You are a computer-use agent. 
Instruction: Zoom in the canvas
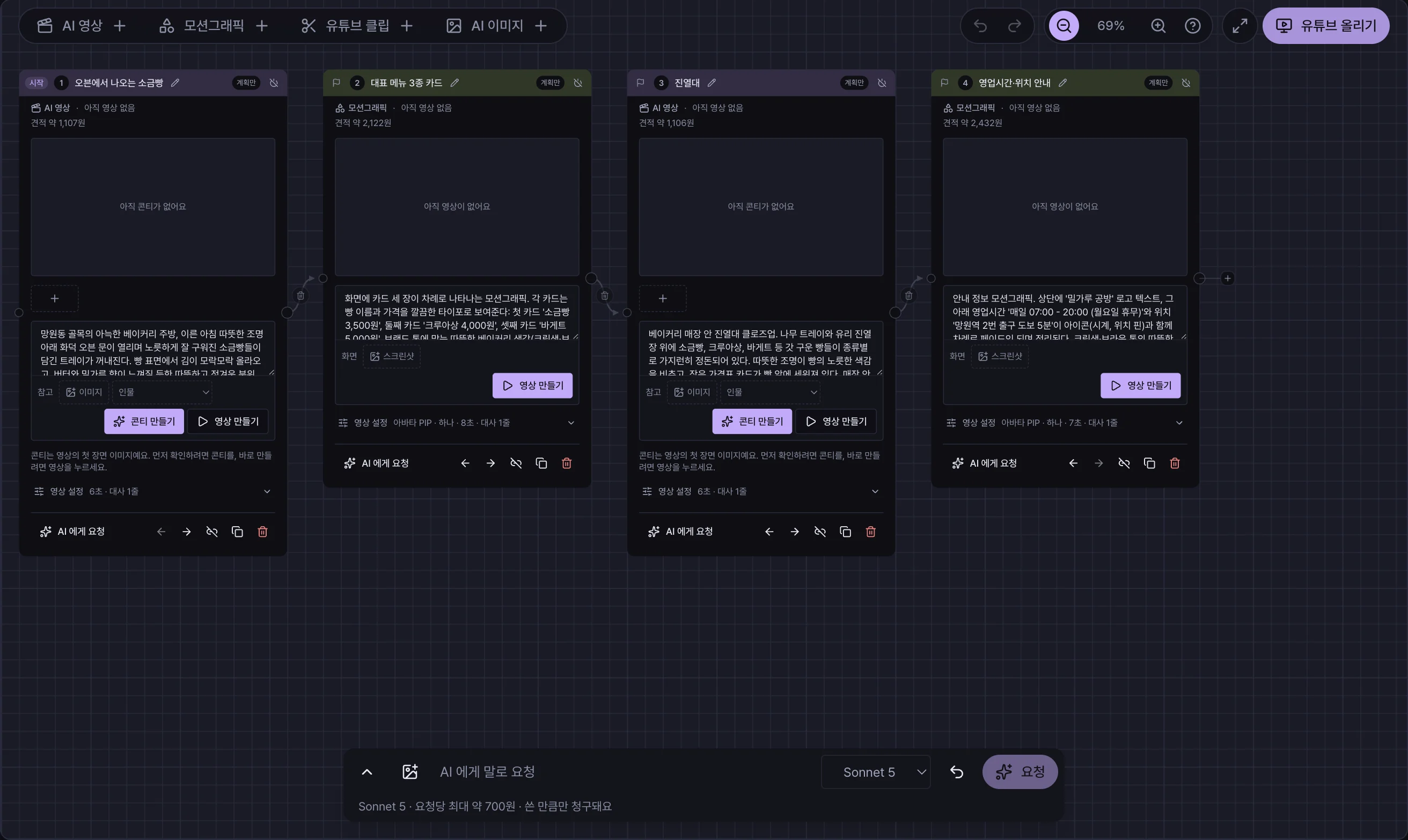click(1158, 25)
